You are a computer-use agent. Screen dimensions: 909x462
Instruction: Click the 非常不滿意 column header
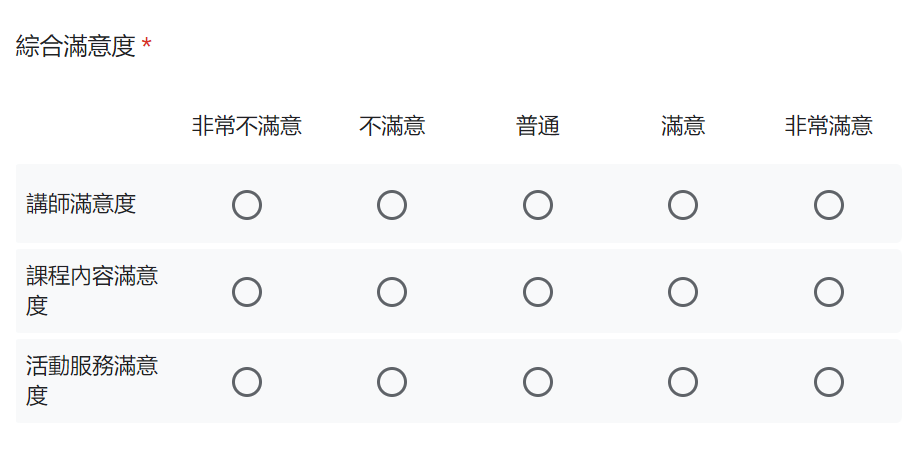tap(247, 126)
